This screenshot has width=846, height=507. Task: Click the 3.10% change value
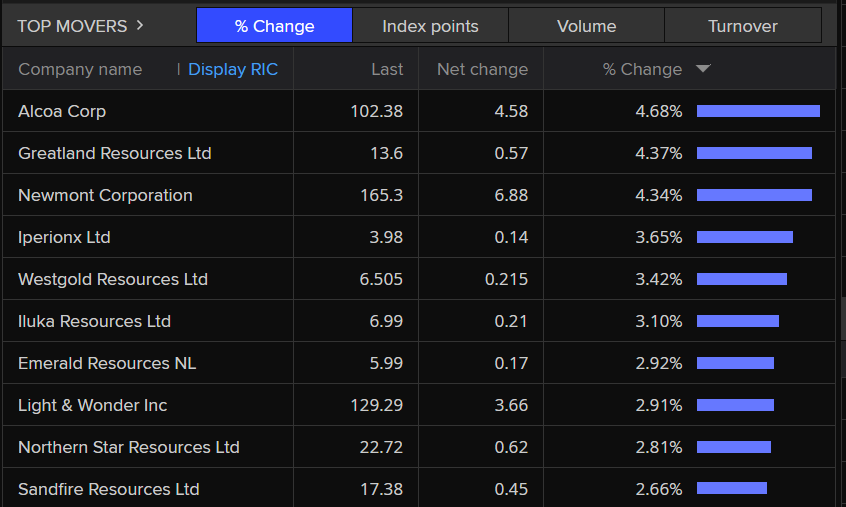[x=659, y=321]
